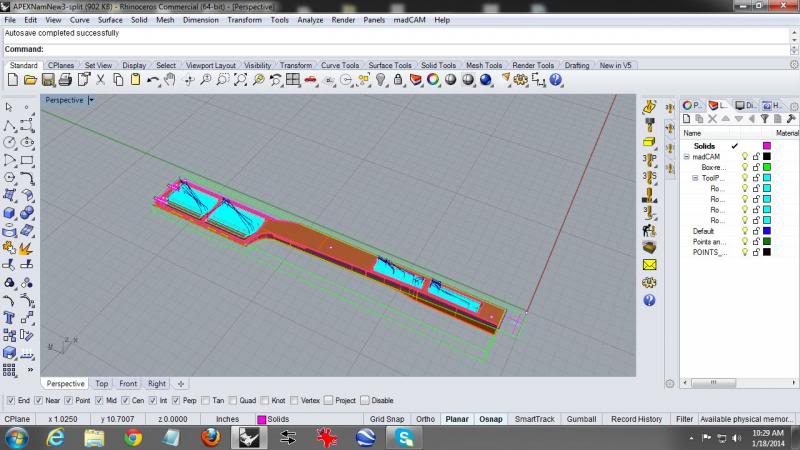The width and height of the screenshot is (800, 450).
Task: Toggle the End osnap checkbox
Action: point(11,401)
